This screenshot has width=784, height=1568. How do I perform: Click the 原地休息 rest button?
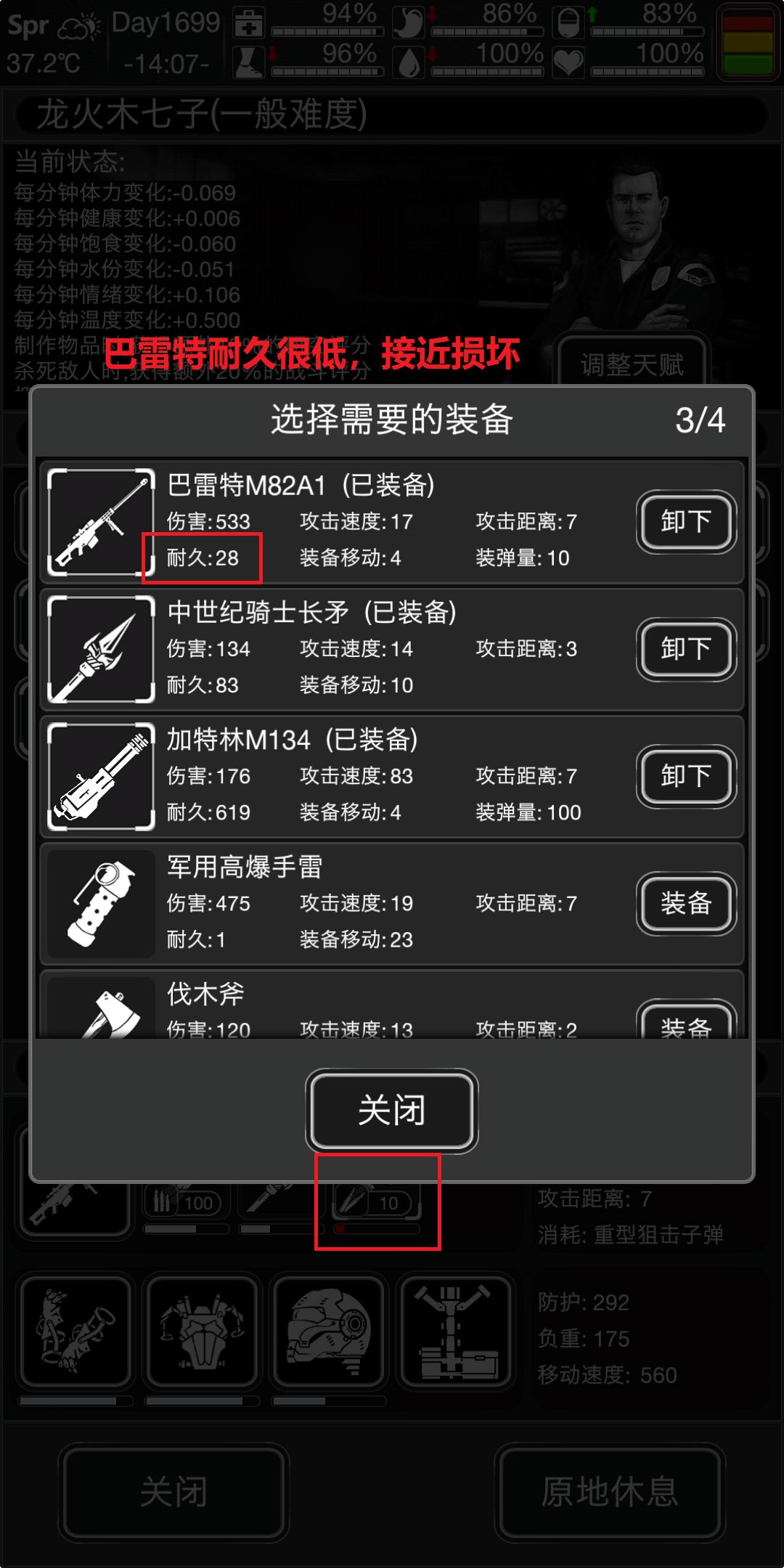pyautogui.click(x=610, y=1491)
